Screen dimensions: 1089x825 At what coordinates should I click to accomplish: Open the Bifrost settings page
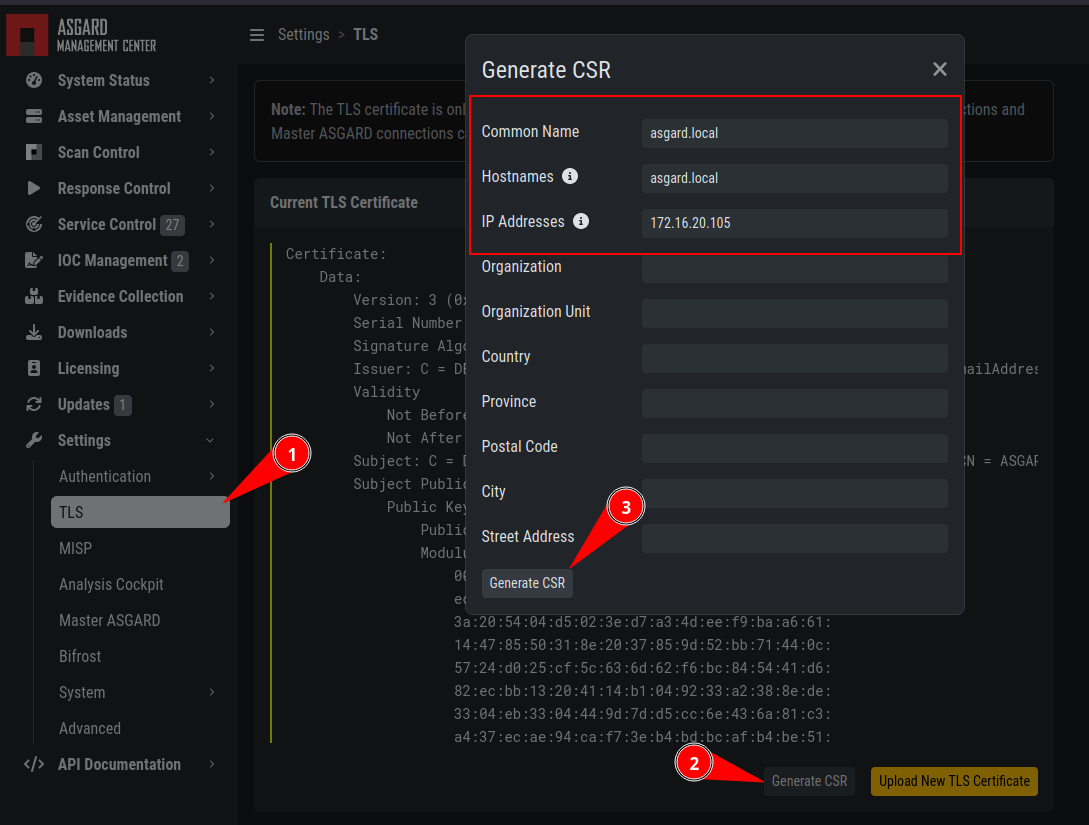pos(80,656)
